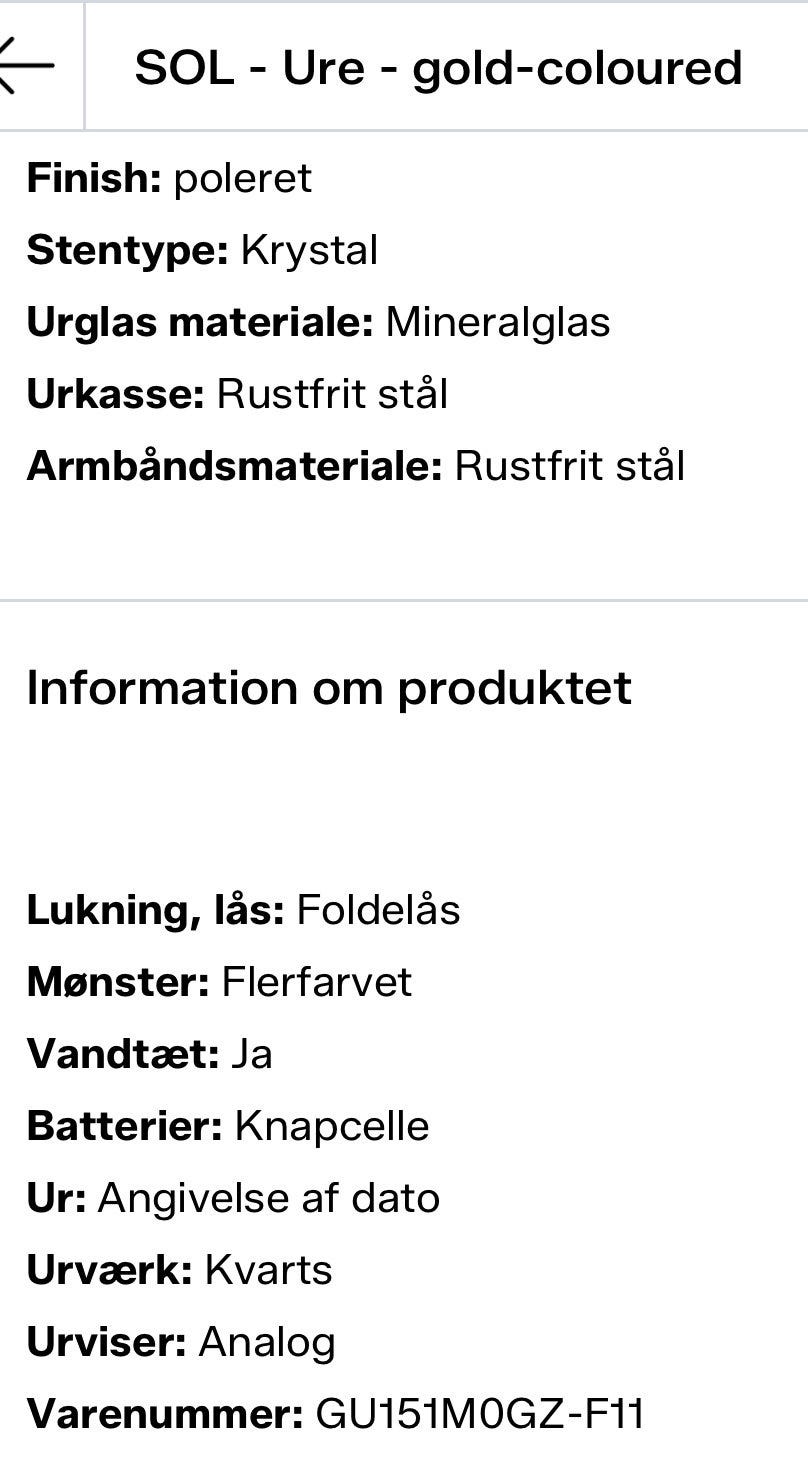Tap the Information om produktet heading

329,688
